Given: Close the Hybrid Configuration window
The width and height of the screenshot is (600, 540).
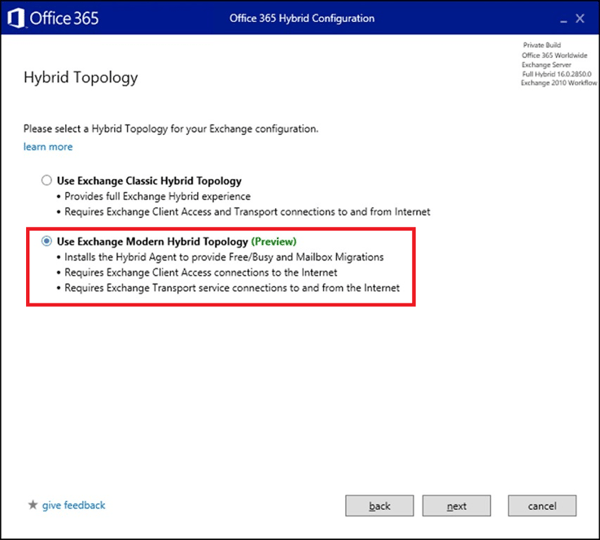Looking at the screenshot, I should coord(580,18).
